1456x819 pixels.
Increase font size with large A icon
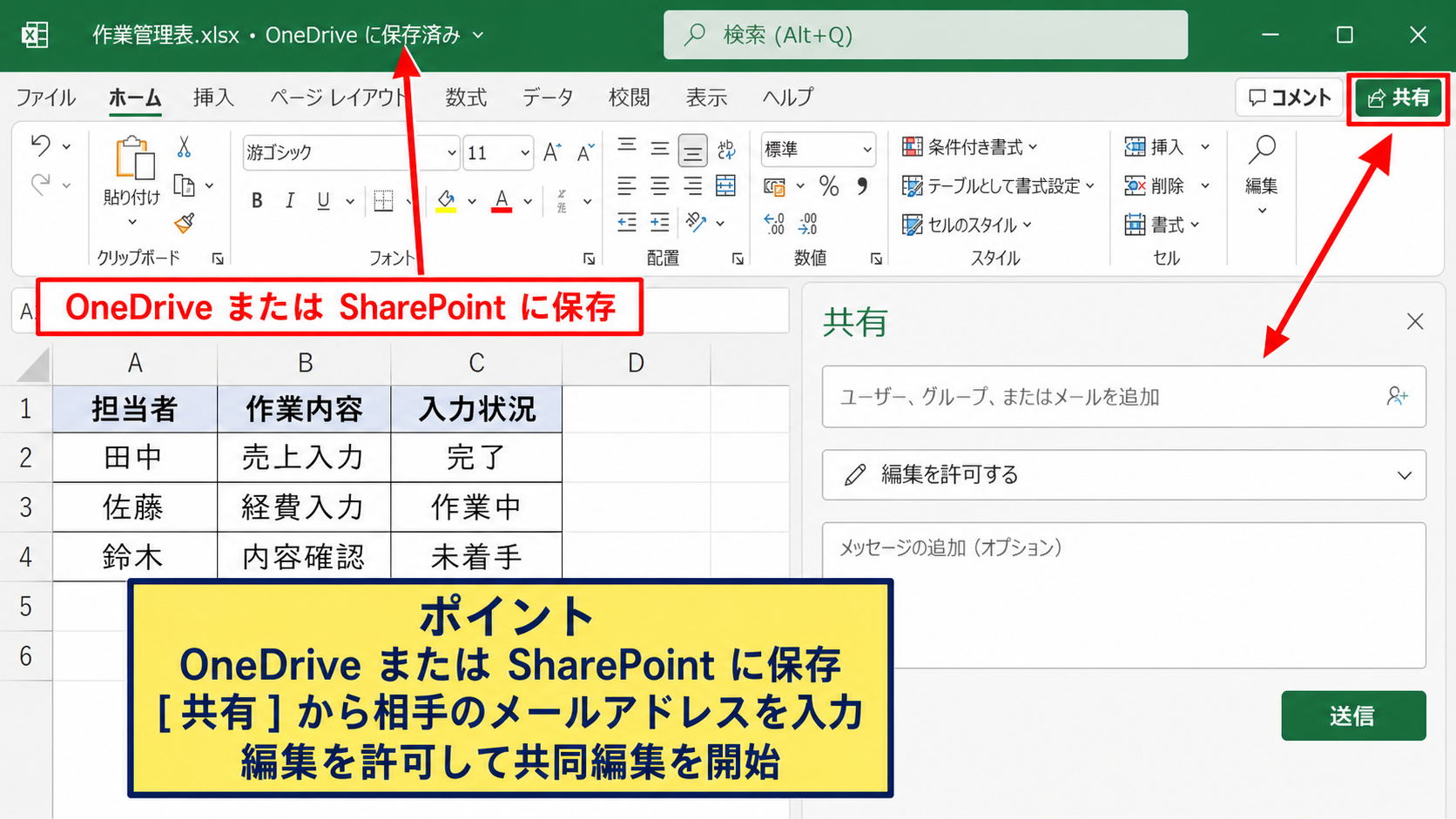pyautogui.click(x=552, y=152)
